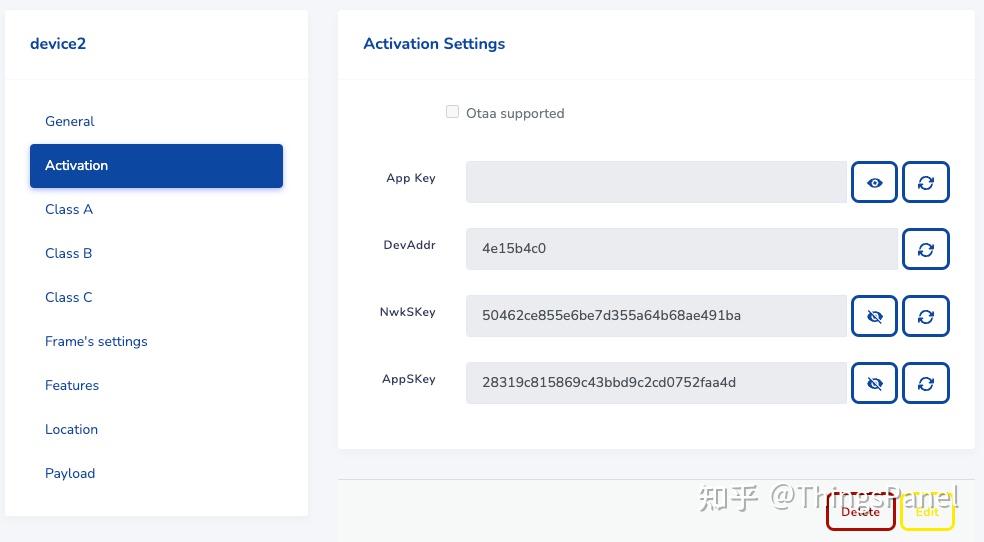Viewport: 984px width, 542px height.
Task: Show the App Key value
Action: [x=874, y=183]
